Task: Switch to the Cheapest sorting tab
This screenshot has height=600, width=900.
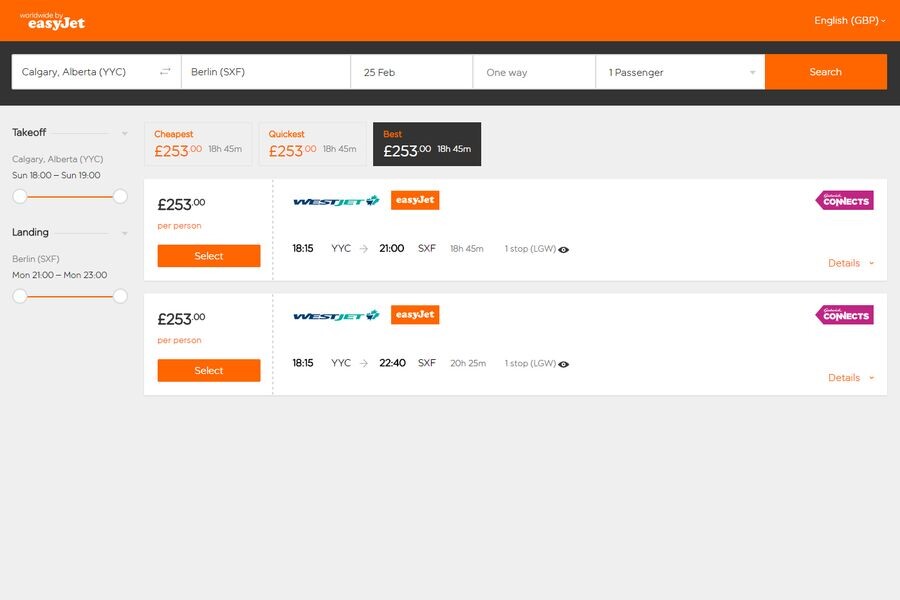Action: click(x=198, y=143)
